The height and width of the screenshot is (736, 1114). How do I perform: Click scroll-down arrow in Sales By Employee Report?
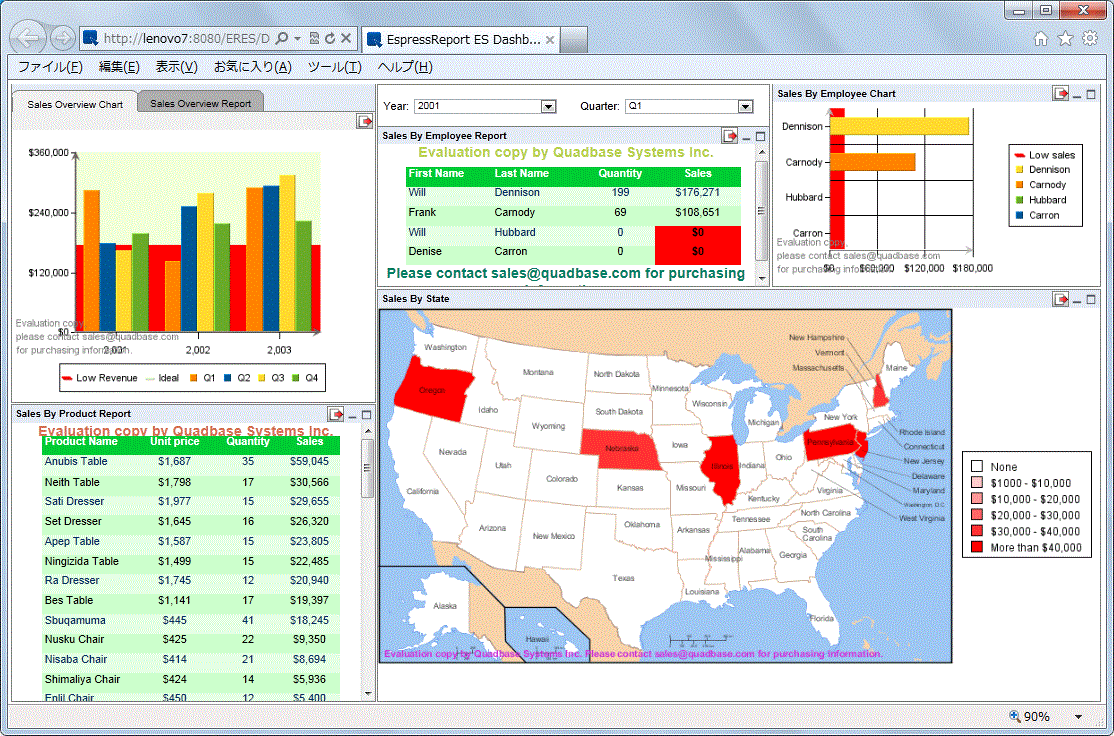click(762, 278)
